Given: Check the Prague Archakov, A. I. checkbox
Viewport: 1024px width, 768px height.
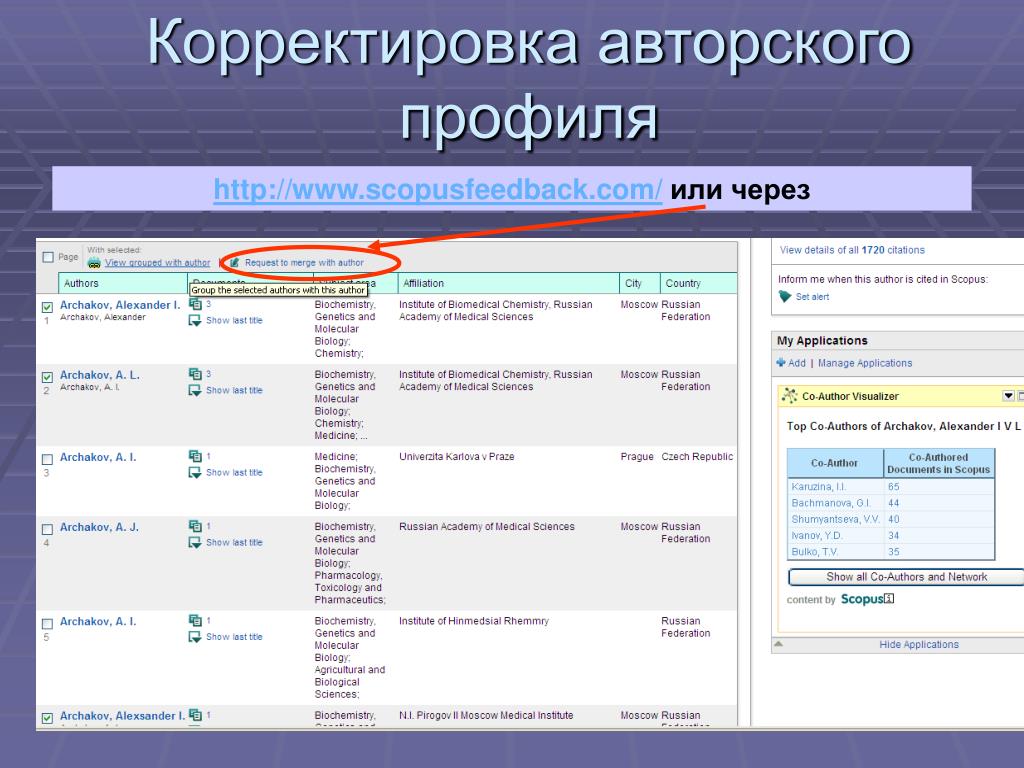Looking at the screenshot, I should tap(47, 459).
